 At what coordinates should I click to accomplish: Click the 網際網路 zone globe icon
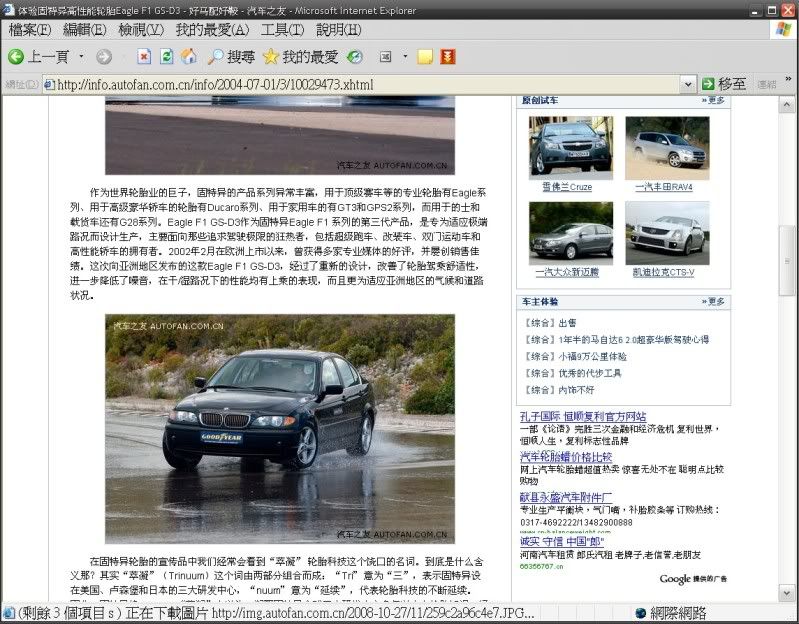tap(641, 613)
